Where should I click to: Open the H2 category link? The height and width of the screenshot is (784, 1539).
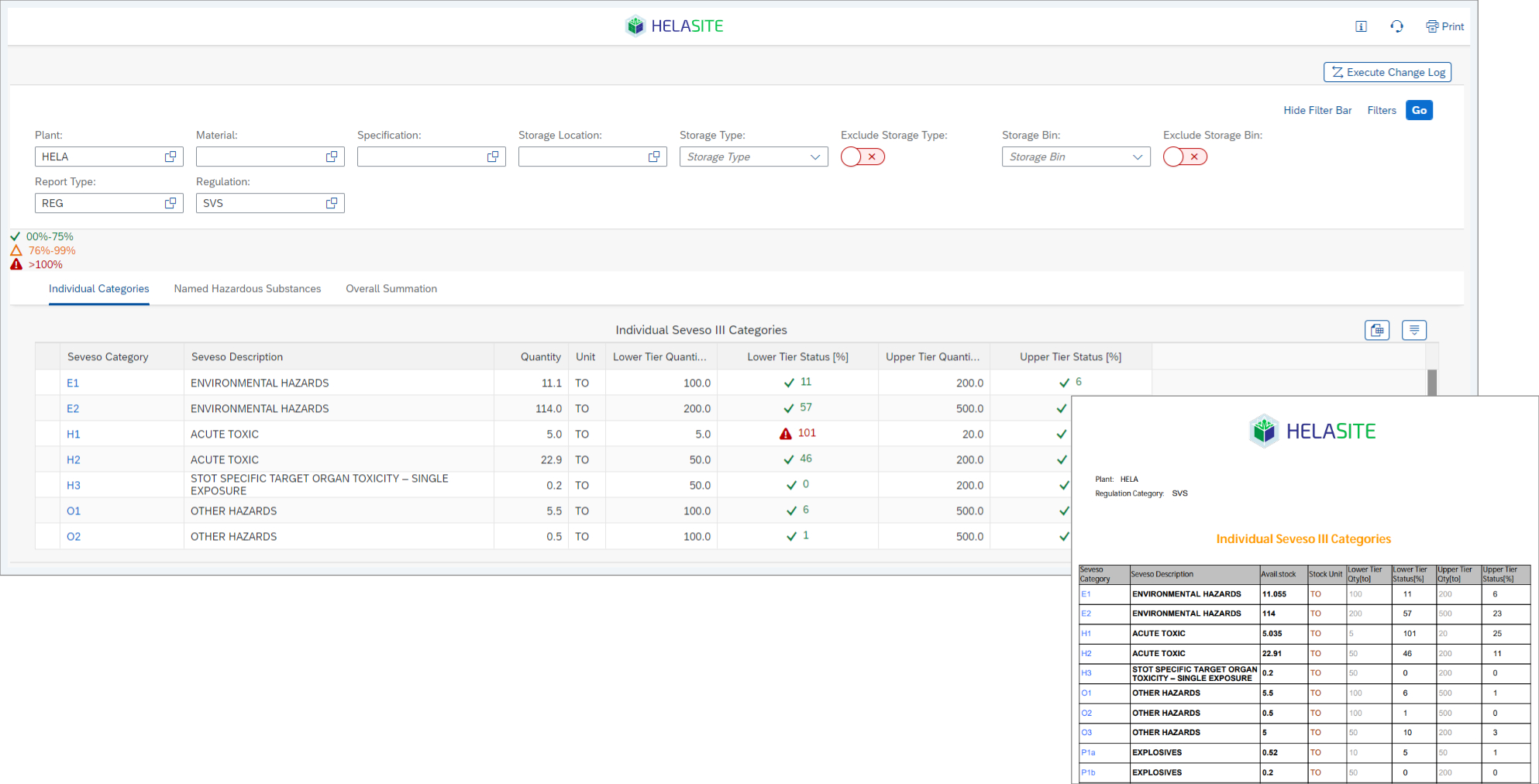73,459
